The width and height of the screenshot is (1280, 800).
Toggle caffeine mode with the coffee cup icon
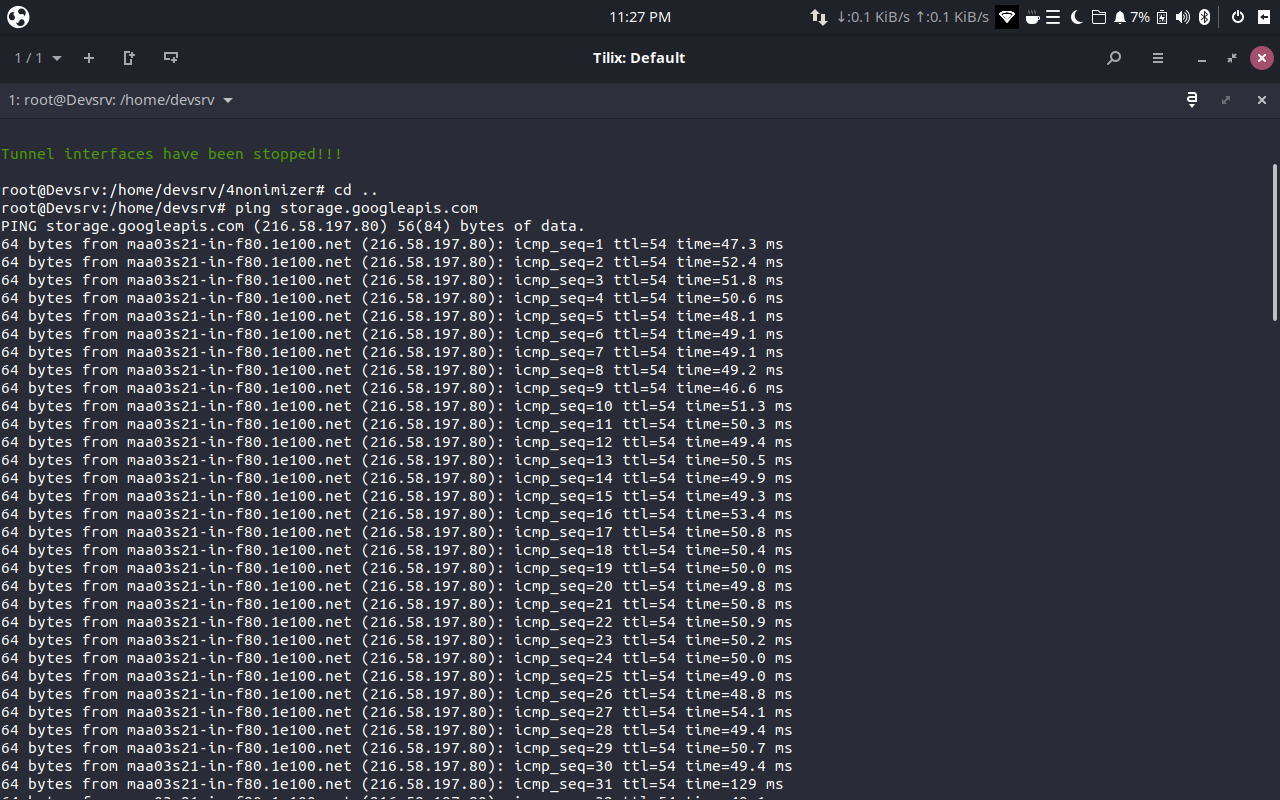tap(1032, 17)
